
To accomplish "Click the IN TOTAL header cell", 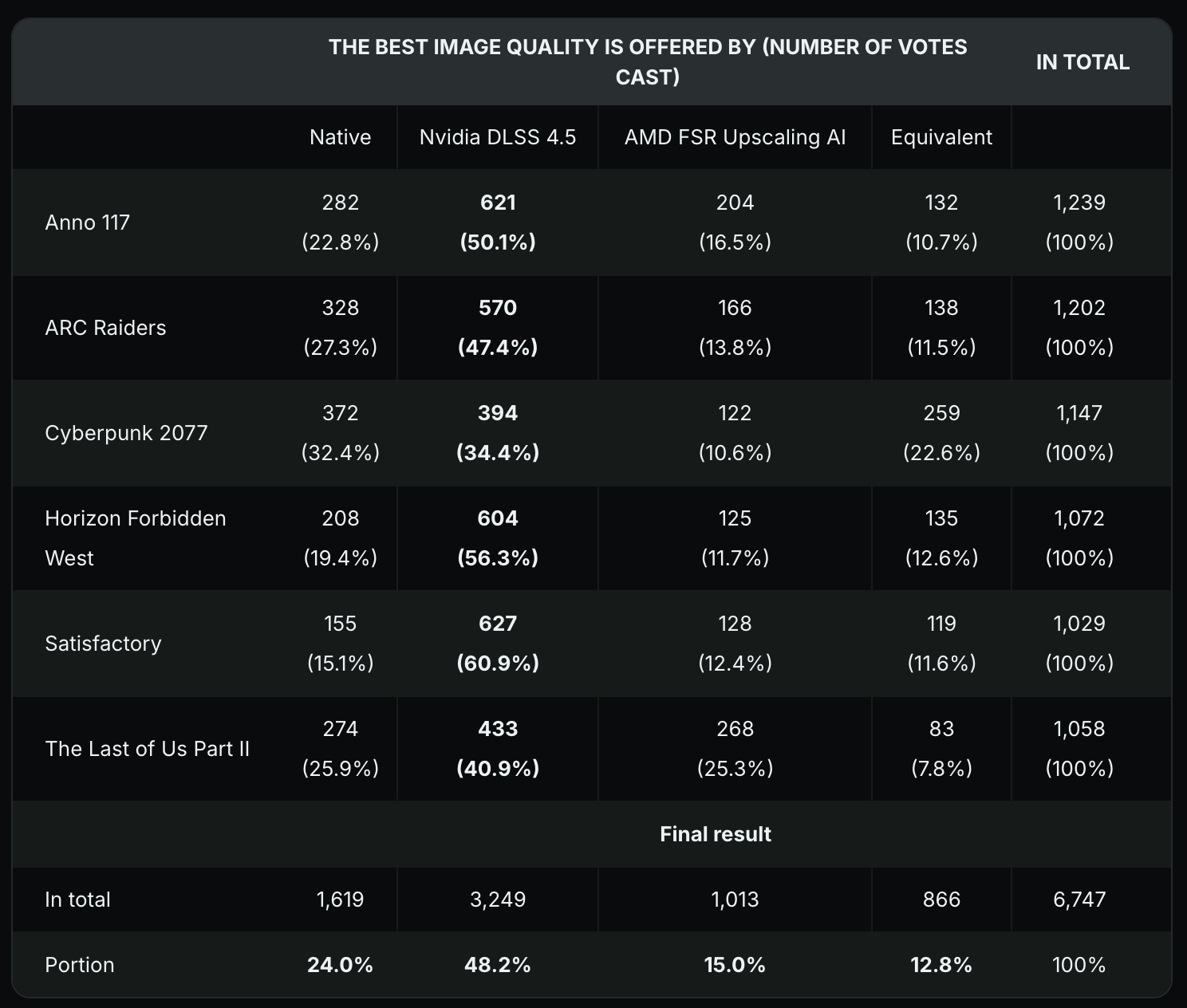I will tap(1082, 62).
